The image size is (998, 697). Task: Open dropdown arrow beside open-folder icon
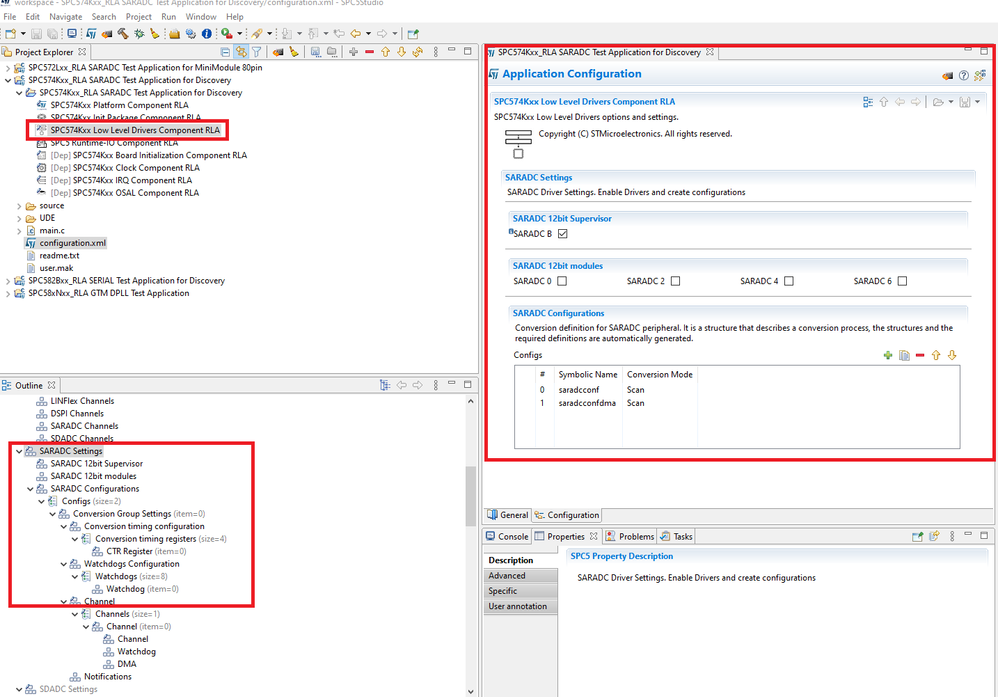pyautogui.click(x=951, y=102)
